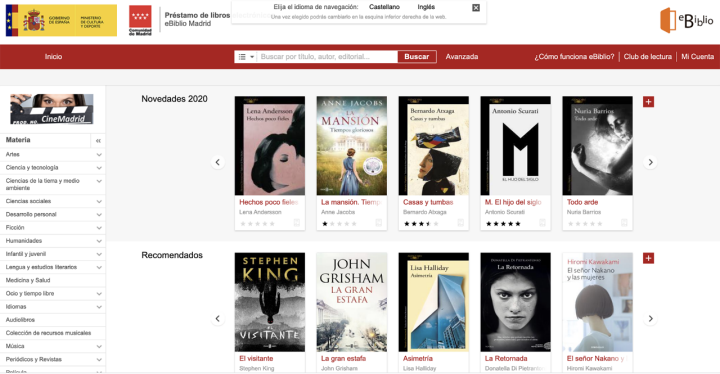Click the bookmark icon on Todo arde
Screen dimensions: 720x374
coord(624,223)
